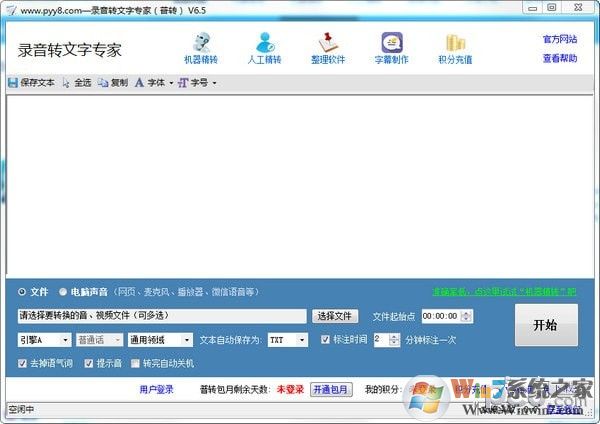Open the 通用领域 domain dropdown
Image resolution: width=600 pixels, height=424 pixels.
point(160,340)
